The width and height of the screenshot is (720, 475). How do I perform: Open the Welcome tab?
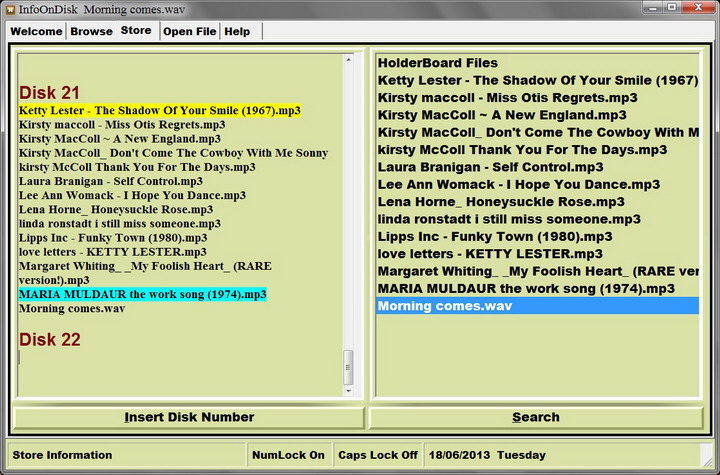tap(36, 31)
